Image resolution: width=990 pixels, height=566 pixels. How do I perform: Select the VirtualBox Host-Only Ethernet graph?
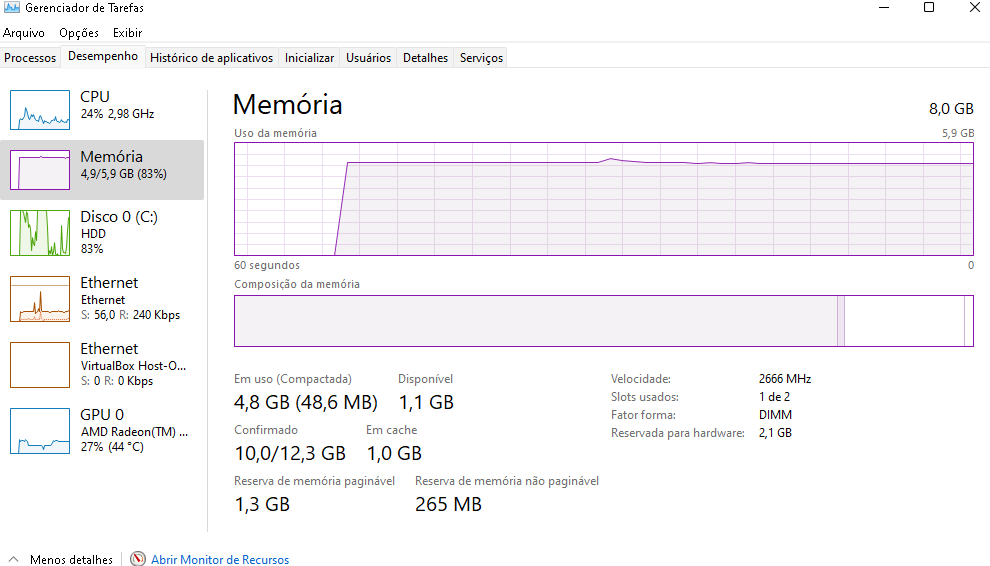40,365
